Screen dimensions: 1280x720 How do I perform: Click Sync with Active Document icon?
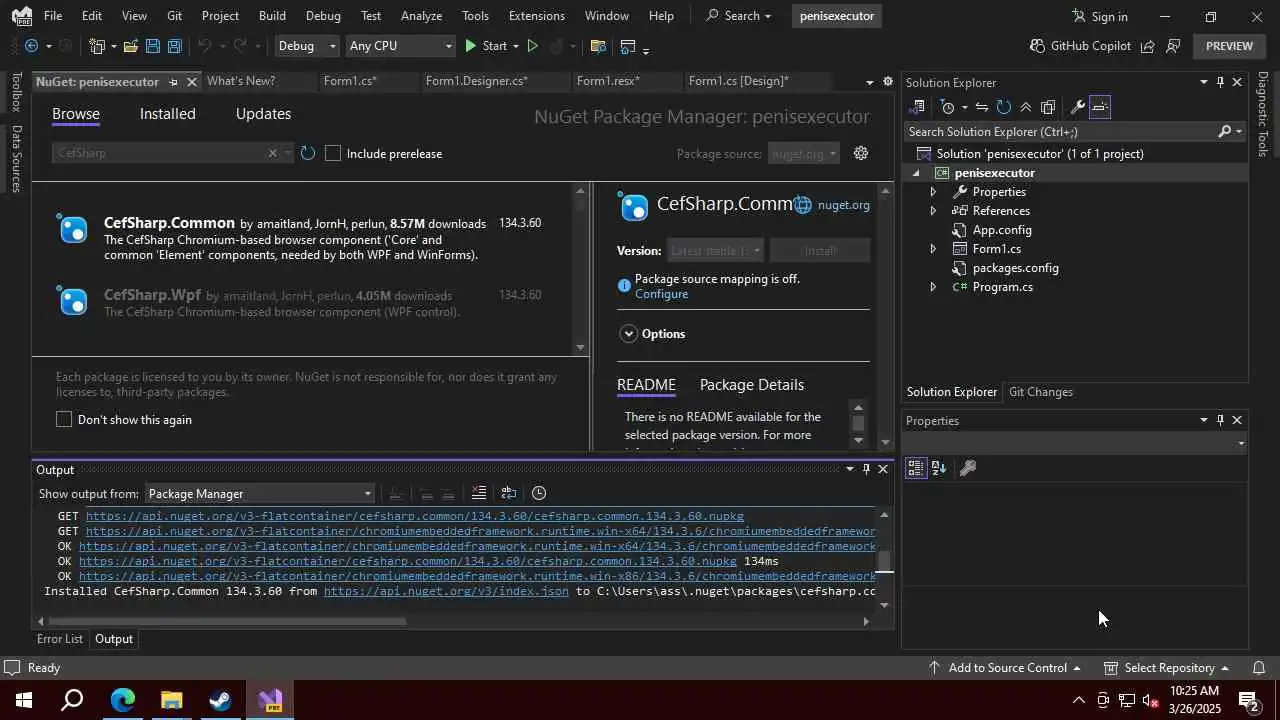click(981, 107)
